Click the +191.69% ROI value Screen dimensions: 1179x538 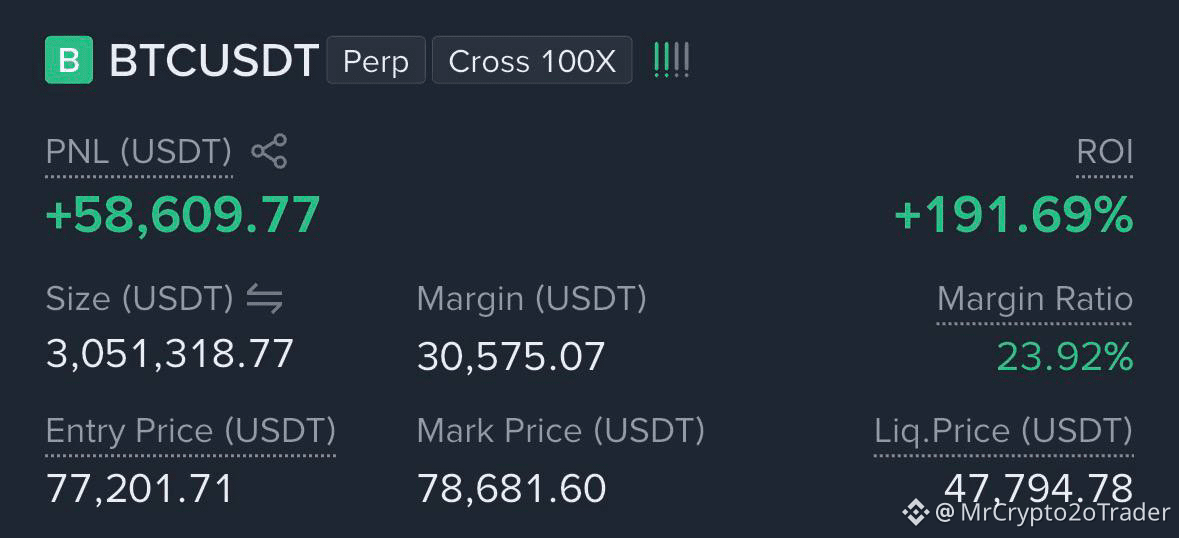pos(1013,215)
